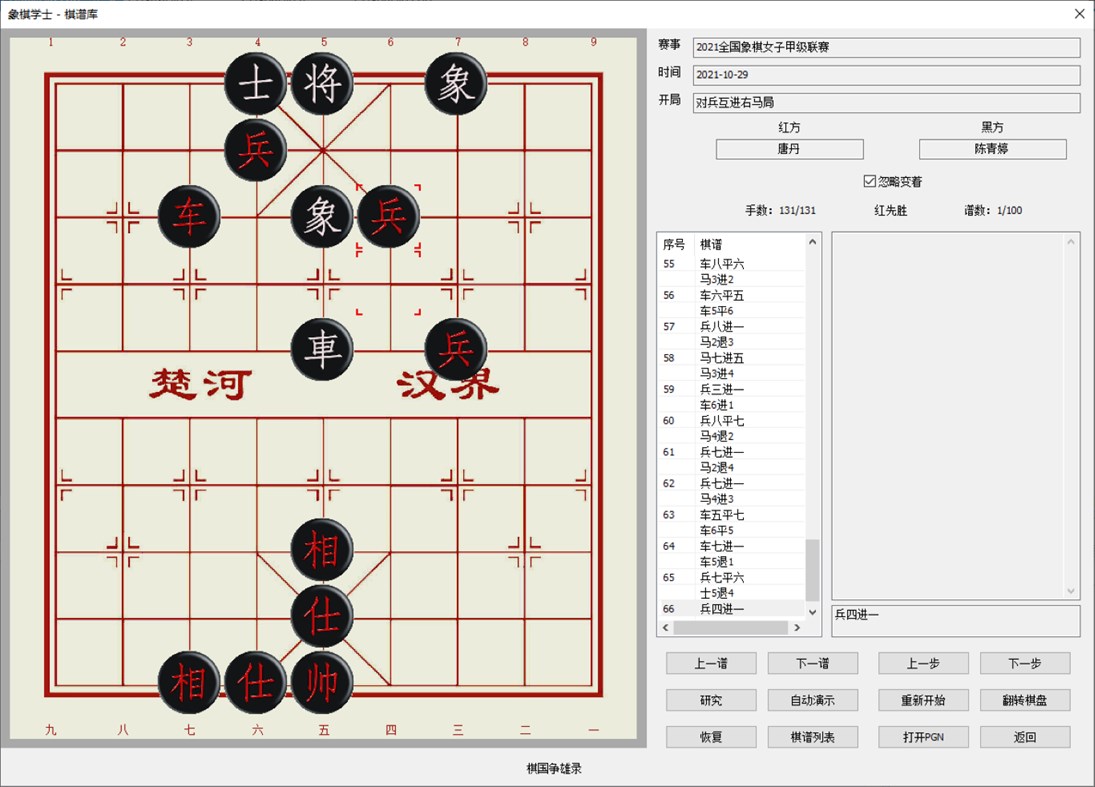Click the red pawn 兵 near the black palace
Image resolution: width=1095 pixels, height=787 pixels.
pos(257,151)
